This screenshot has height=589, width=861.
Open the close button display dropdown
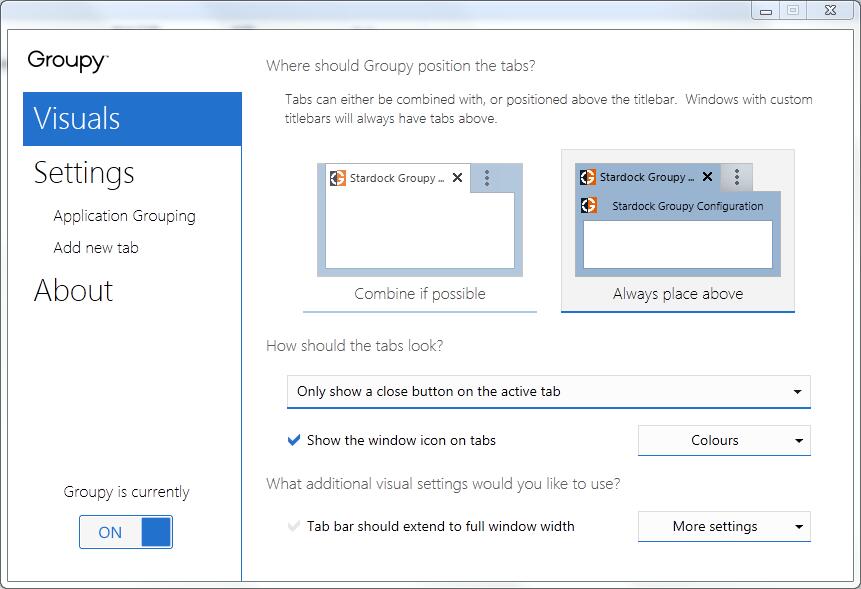click(x=548, y=392)
